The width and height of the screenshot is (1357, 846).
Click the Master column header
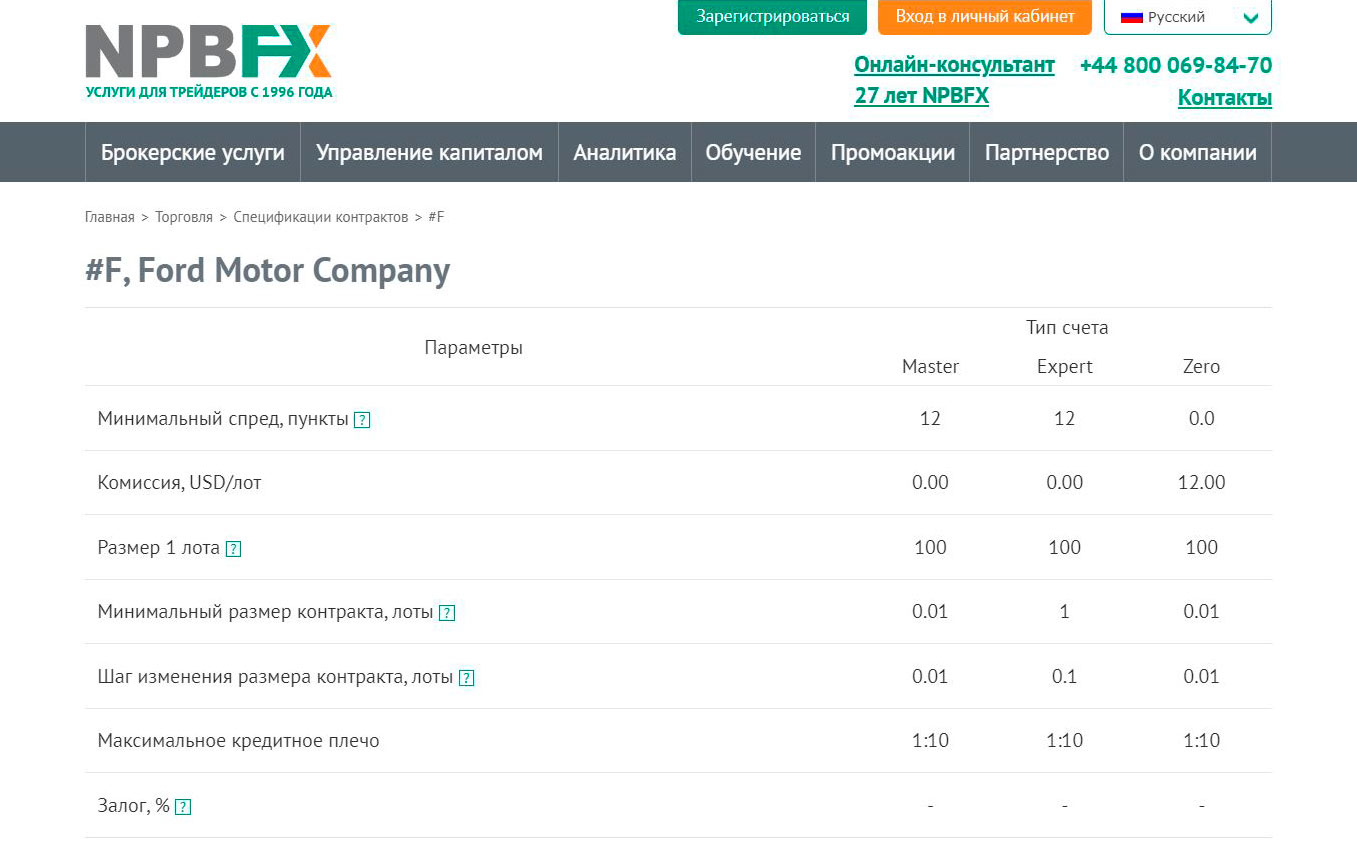930,367
